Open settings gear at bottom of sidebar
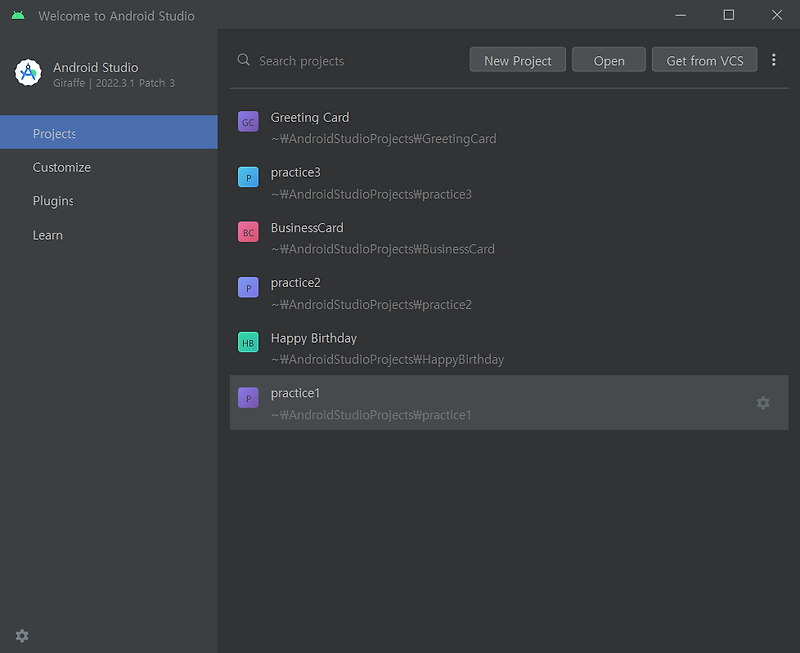Screen dimensions: 800x653 point(22,636)
